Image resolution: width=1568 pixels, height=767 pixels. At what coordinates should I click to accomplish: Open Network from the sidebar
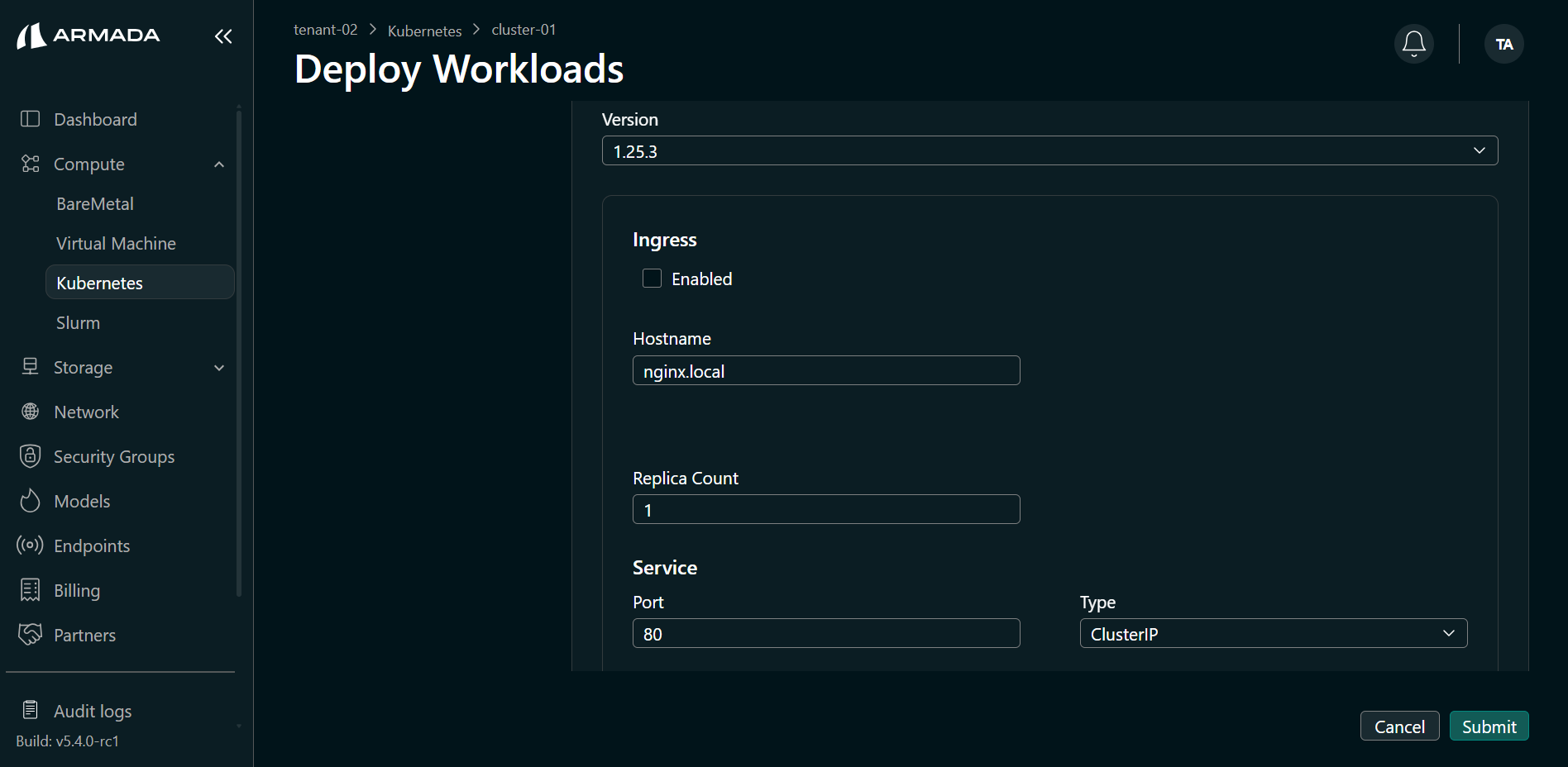[x=86, y=412]
